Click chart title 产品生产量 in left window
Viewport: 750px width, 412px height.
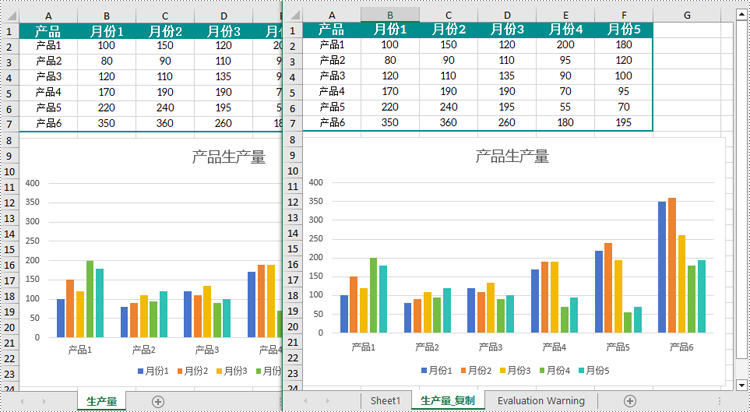(229, 156)
